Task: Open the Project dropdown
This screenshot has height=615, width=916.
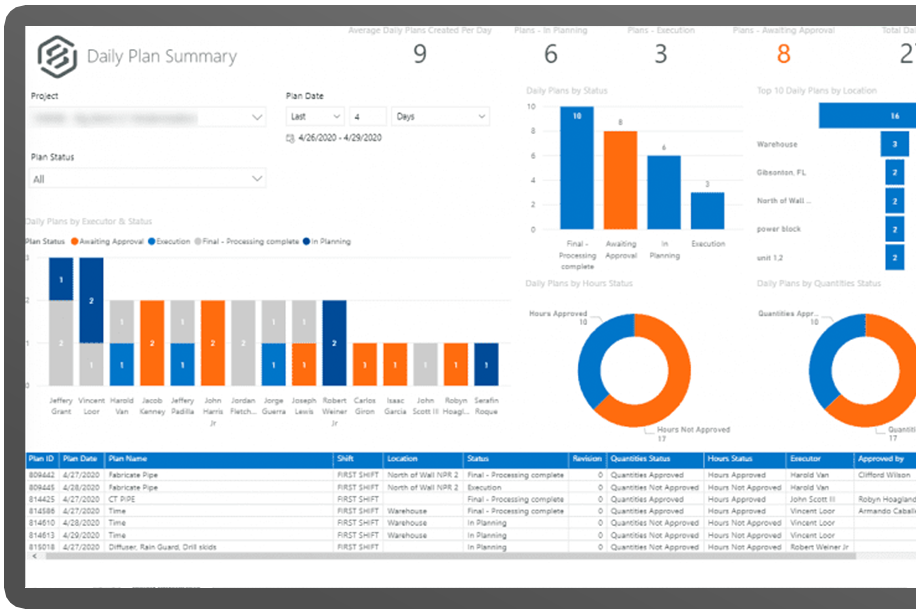Action: click(x=148, y=117)
